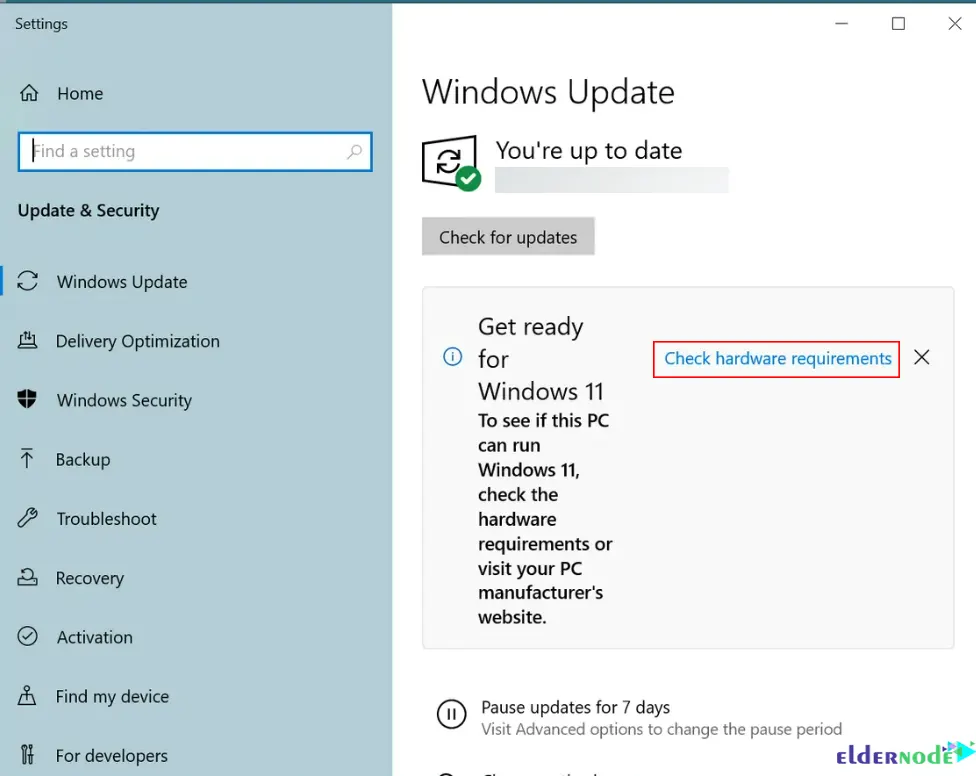Click the Windows Update sync arrows icon
Image resolution: width=976 pixels, height=776 pixels.
pyautogui.click(x=27, y=281)
